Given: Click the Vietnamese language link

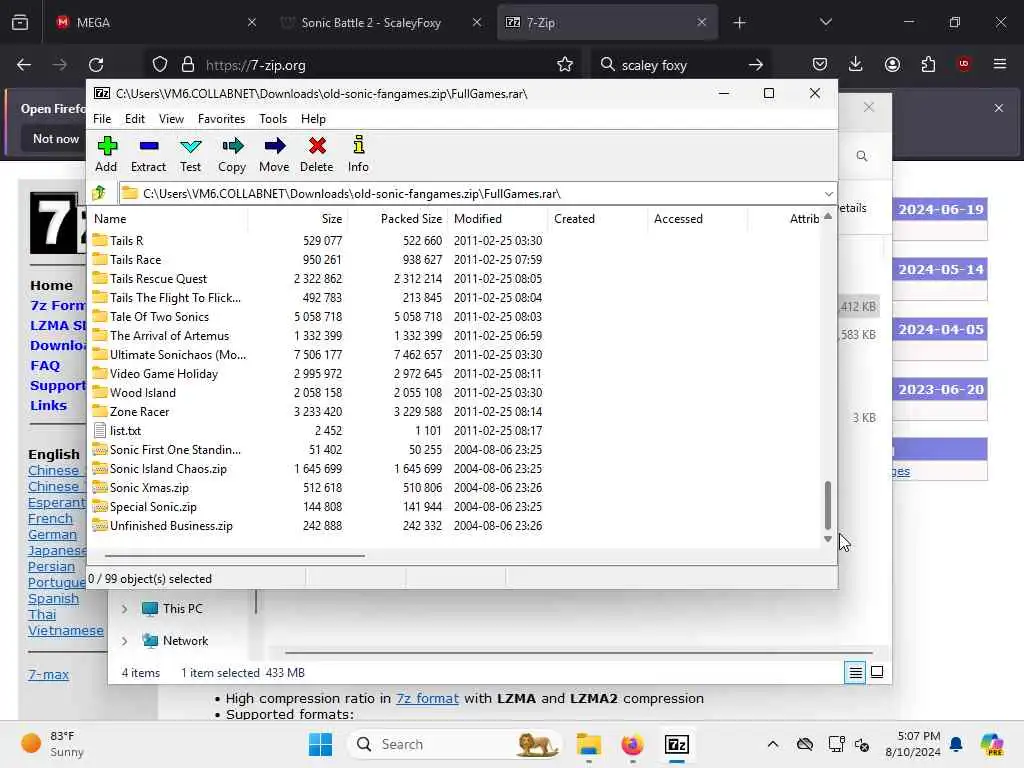Looking at the screenshot, I should click(x=65, y=631).
